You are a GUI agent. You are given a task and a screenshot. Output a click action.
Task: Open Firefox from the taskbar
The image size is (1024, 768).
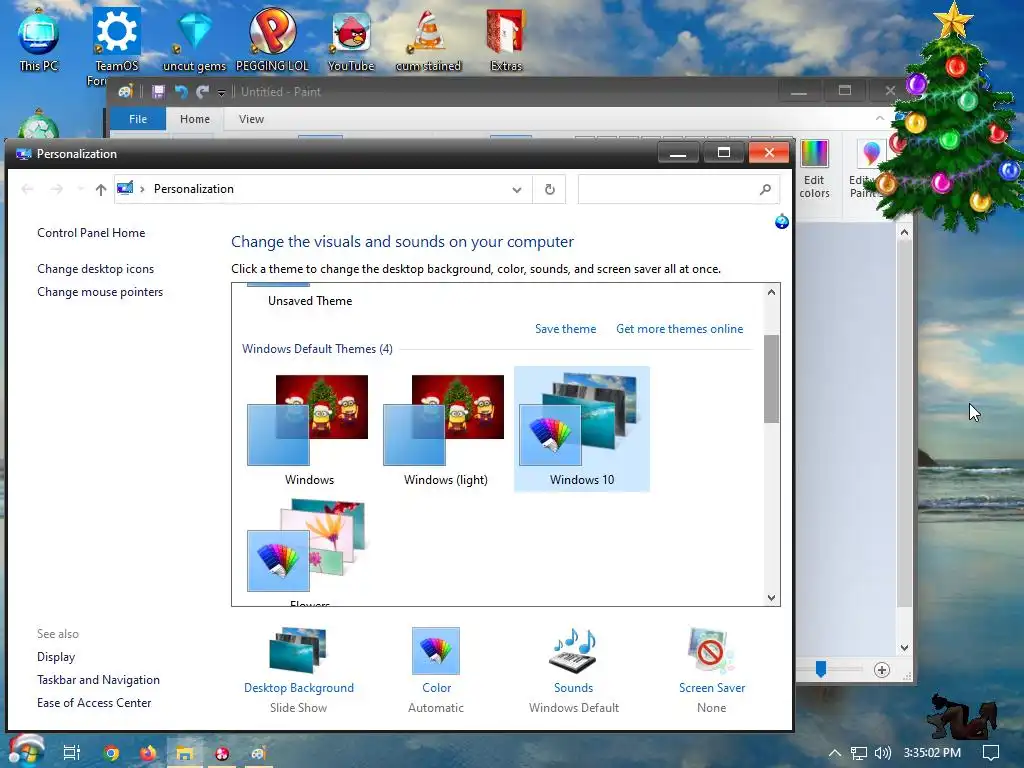click(148, 753)
